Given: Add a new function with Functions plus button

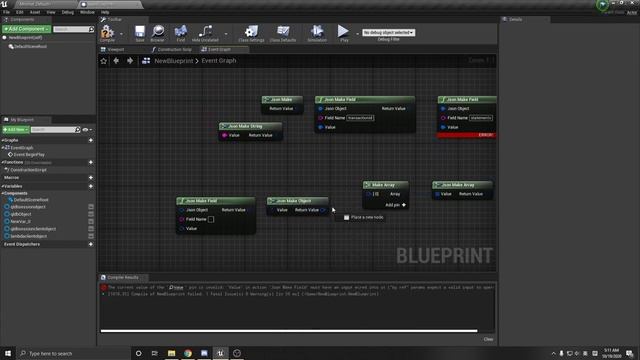Looking at the screenshot, I should 91,162.
